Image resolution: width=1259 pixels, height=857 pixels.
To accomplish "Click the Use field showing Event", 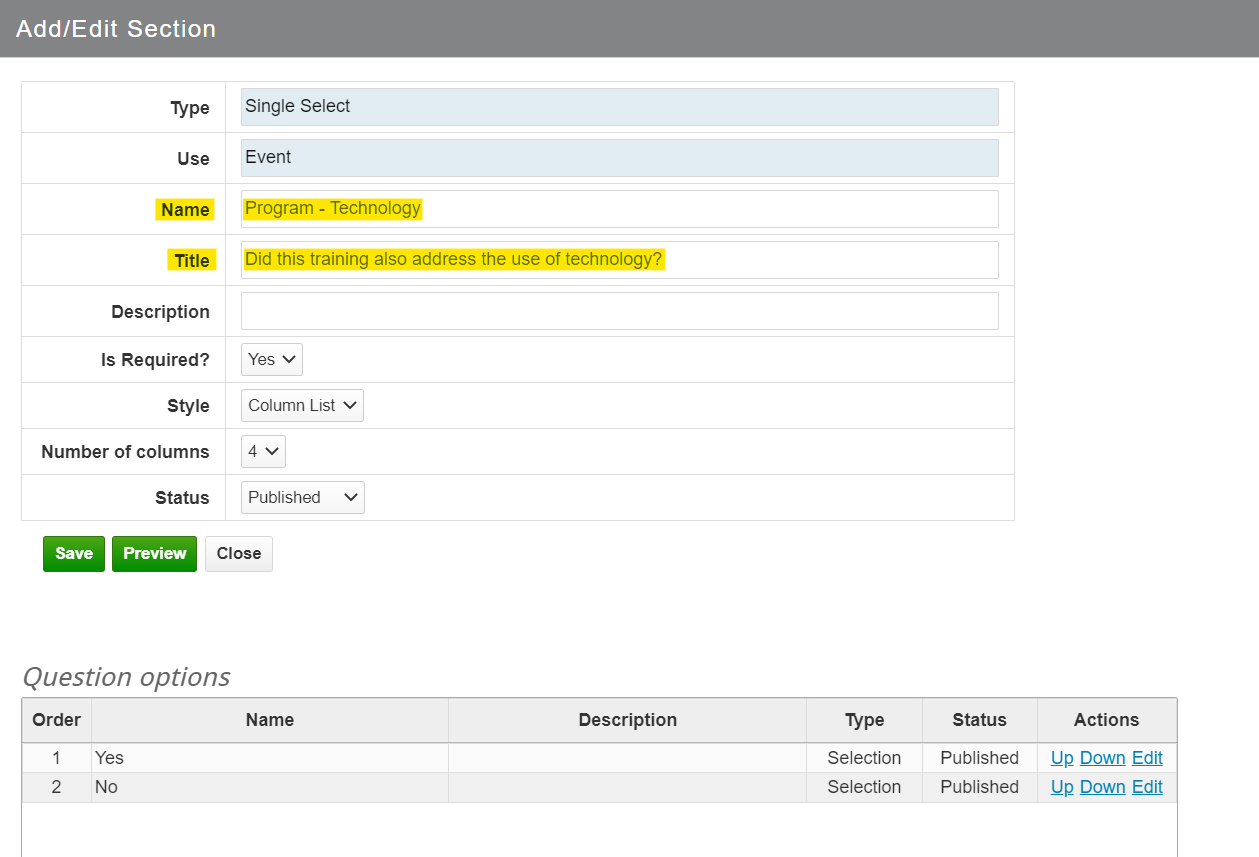I will pyautogui.click(x=618, y=157).
